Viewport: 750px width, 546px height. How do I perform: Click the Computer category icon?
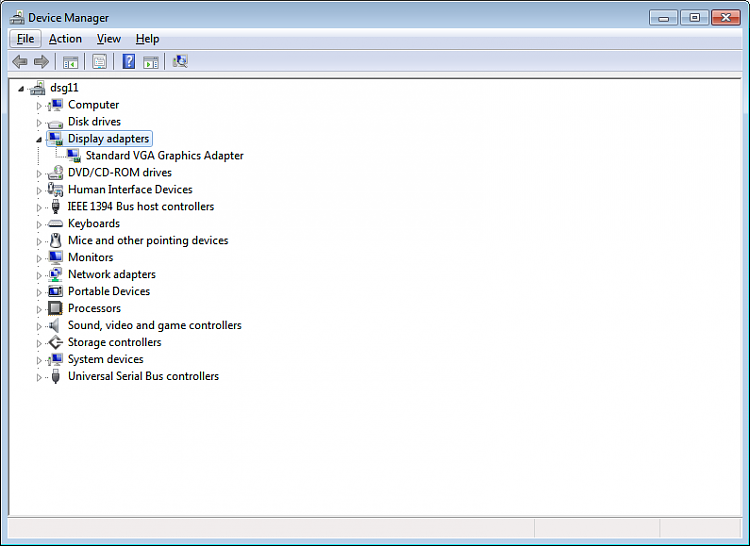pos(55,105)
